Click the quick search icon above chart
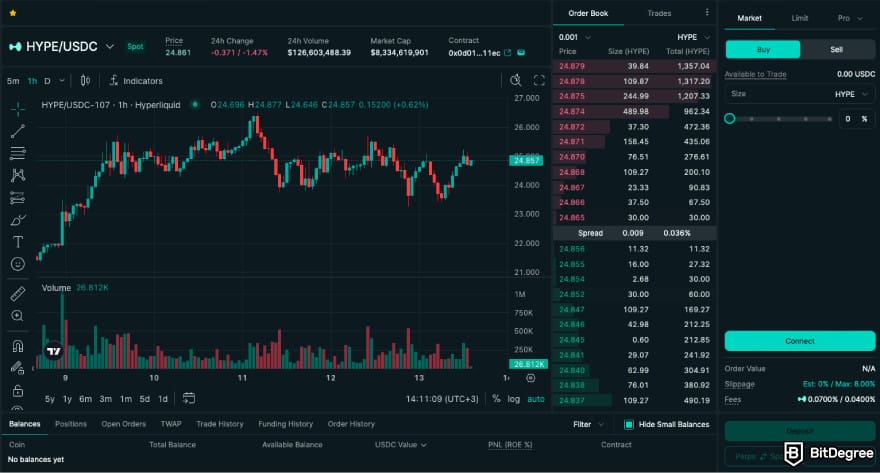This screenshot has height=473, width=880. 515,81
